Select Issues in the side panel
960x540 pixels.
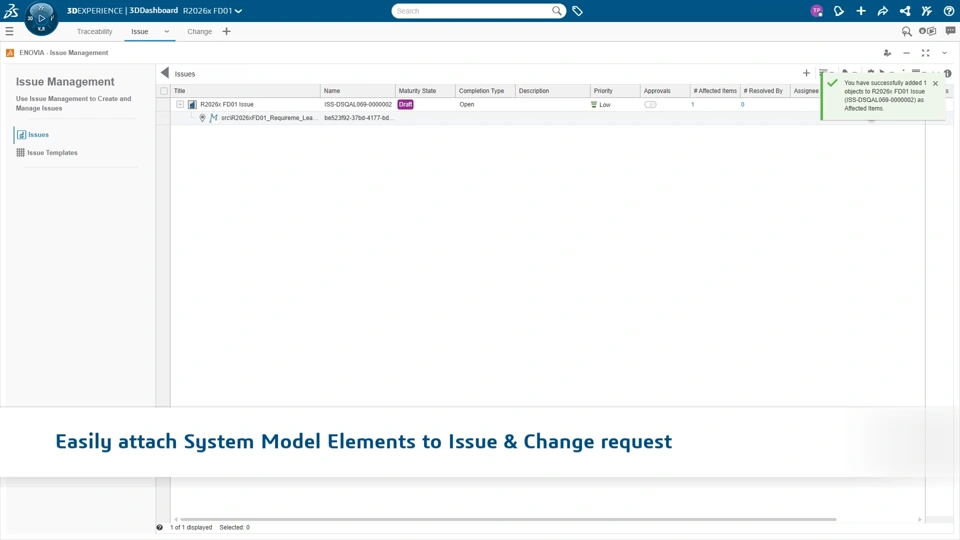[x=38, y=135]
